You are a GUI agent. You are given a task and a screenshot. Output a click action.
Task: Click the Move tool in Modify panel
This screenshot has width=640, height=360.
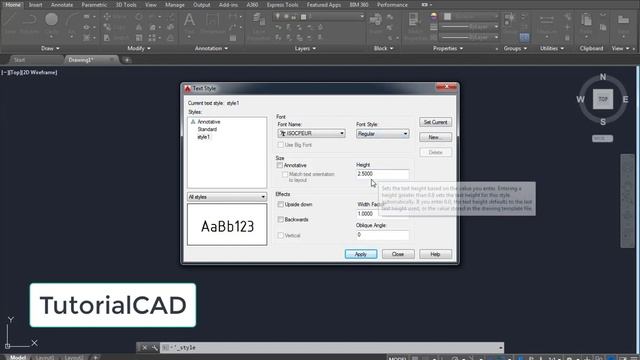point(107,17)
